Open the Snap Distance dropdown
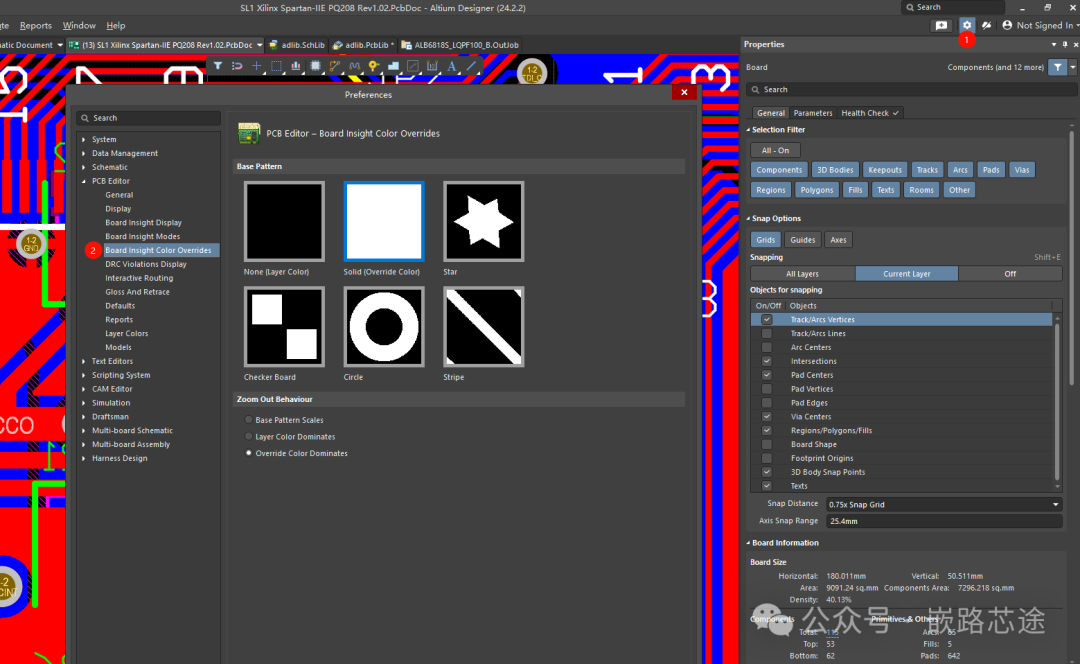Screen dimensions: 1080x664 (x=1055, y=504)
